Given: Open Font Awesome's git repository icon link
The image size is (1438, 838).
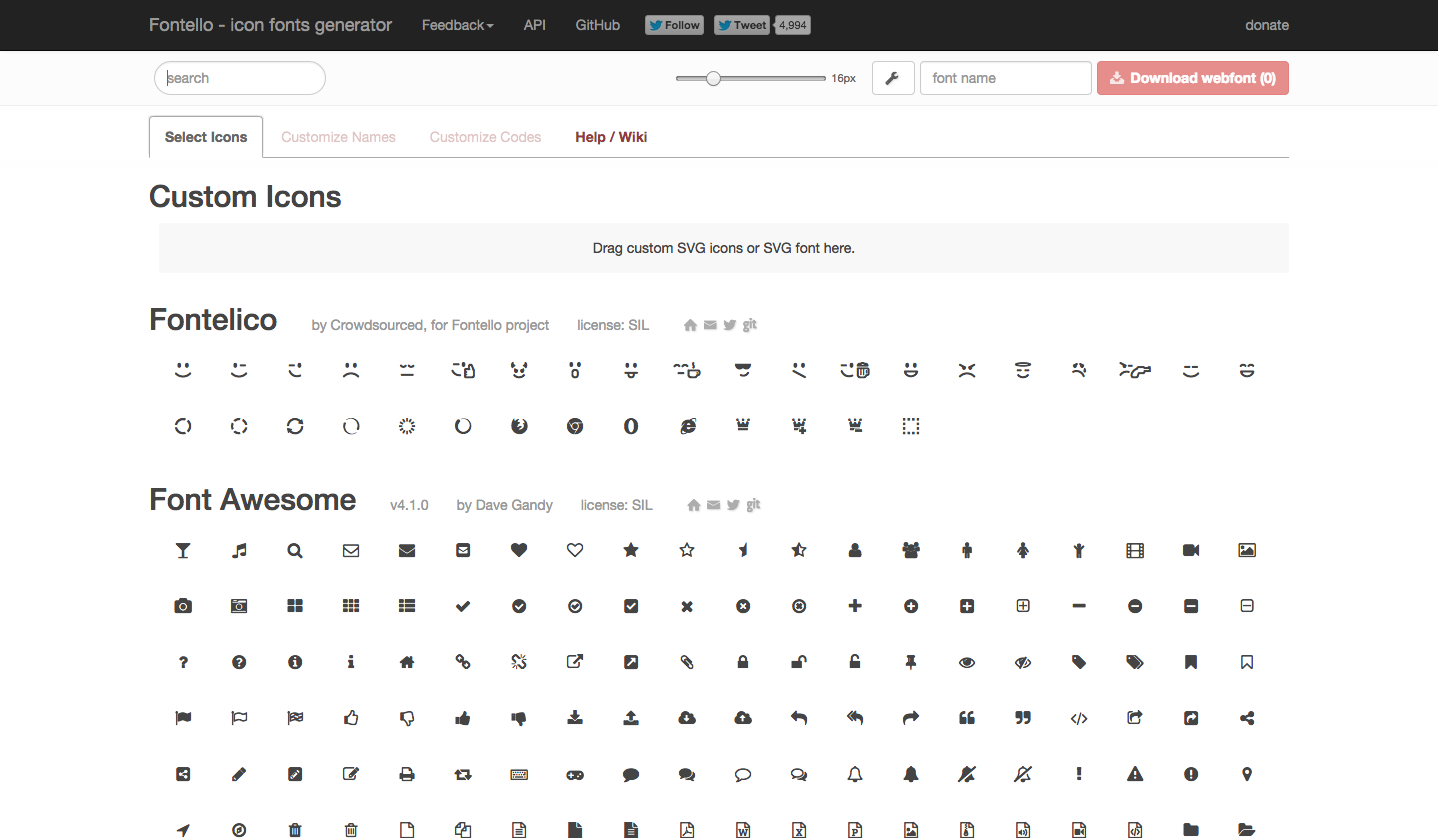Looking at the screenshot, I should [x=753, y=505].
